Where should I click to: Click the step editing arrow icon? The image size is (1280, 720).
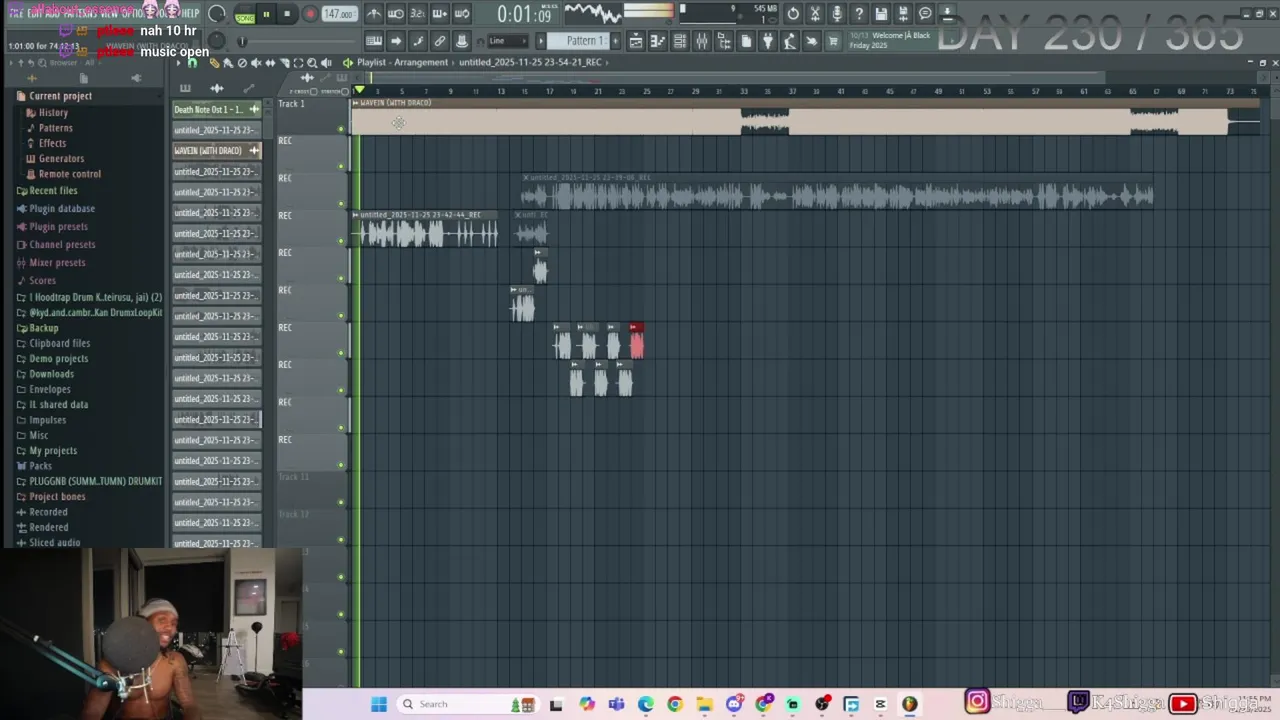(396, 41)
